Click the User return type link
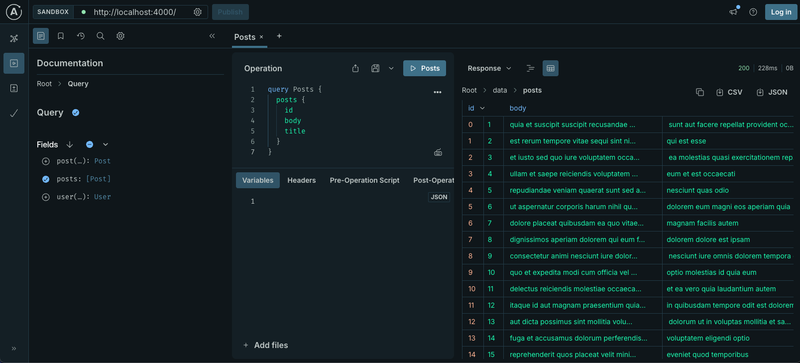 (102, 197)
